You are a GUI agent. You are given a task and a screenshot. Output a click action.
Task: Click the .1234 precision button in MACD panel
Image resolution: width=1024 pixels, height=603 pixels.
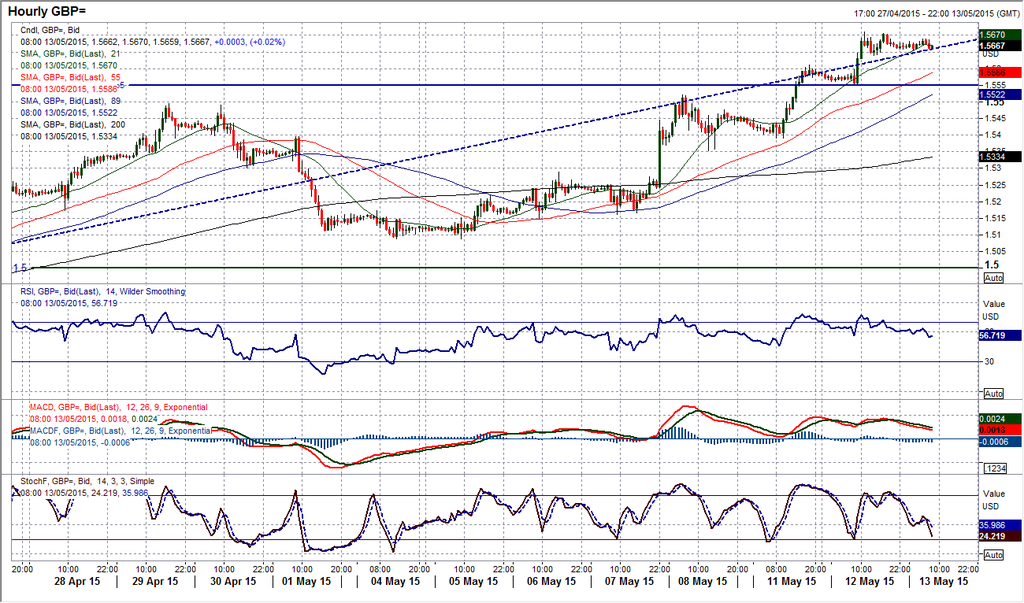[995, 468]
